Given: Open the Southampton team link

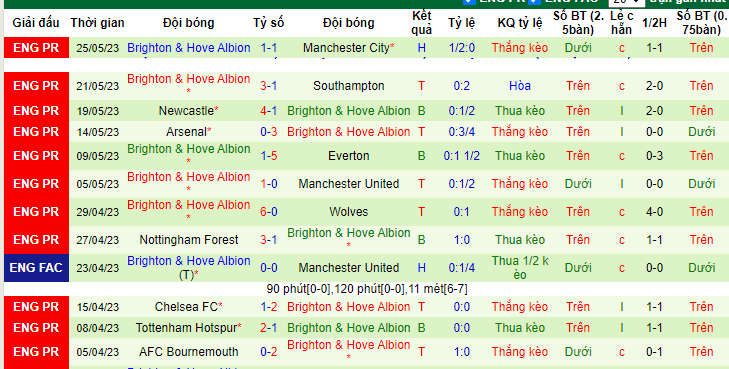Looking at the screenshot, I should (349, 86).
